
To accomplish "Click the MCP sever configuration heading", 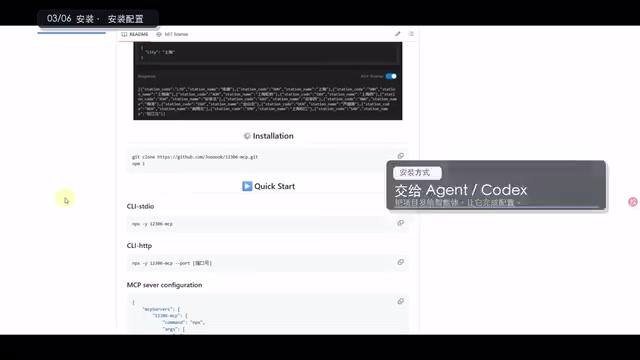I will pyautogui.click(x=164, y=285).
